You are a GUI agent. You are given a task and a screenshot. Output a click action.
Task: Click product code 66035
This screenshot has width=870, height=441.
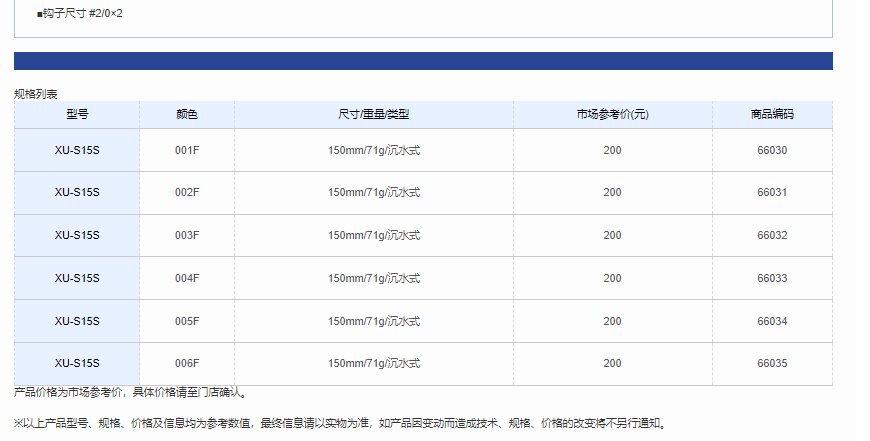tap(772, 363)
